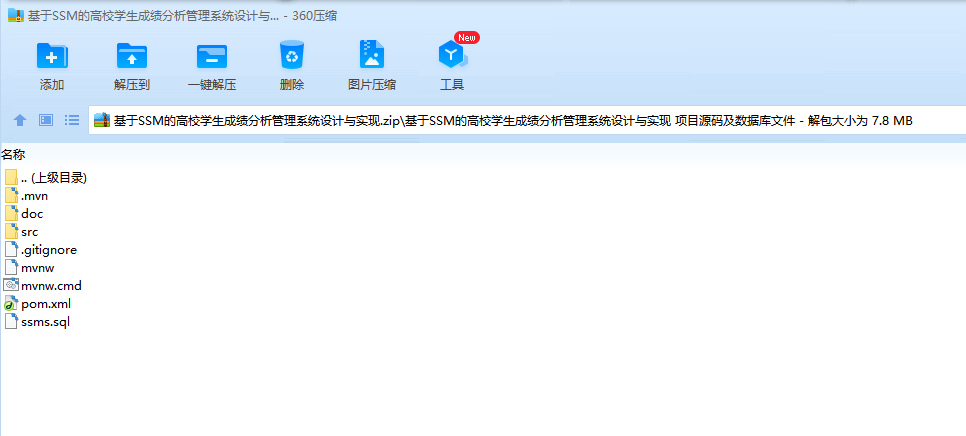Select the src folder
Screen dimensions: 966x436
click(x=21, y=232)
